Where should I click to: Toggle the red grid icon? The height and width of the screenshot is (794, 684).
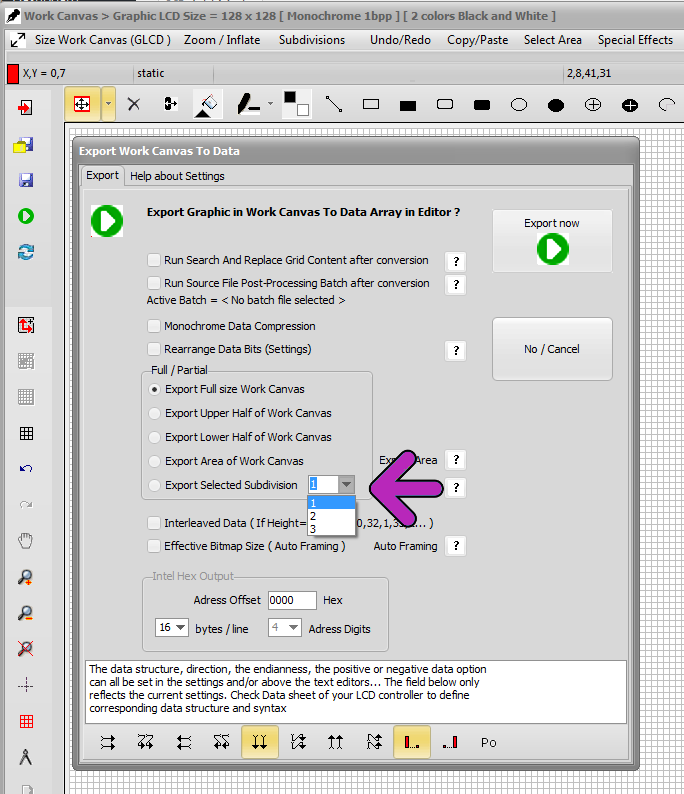click(x=26, y=722)
